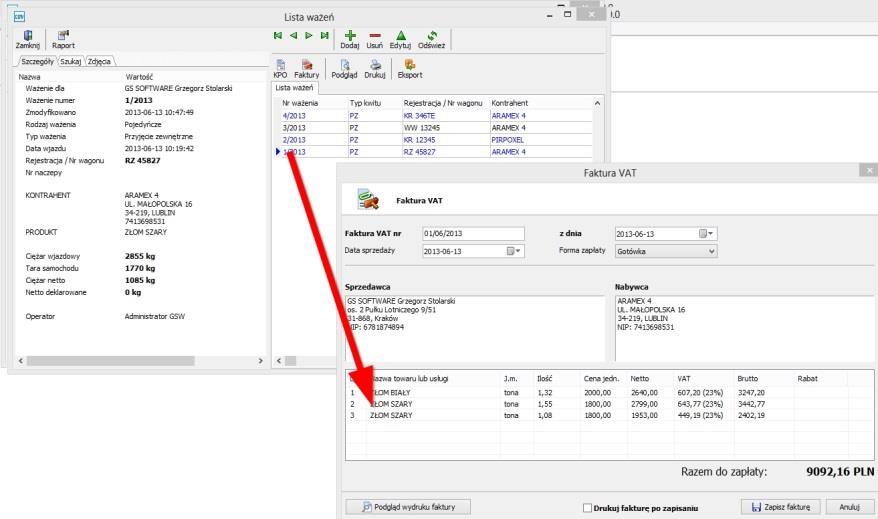The height and width of the screenshot is (519, 878).
Task: Expand the Forma zapłaty Gotówka combo box
Action: pos(666,251)
